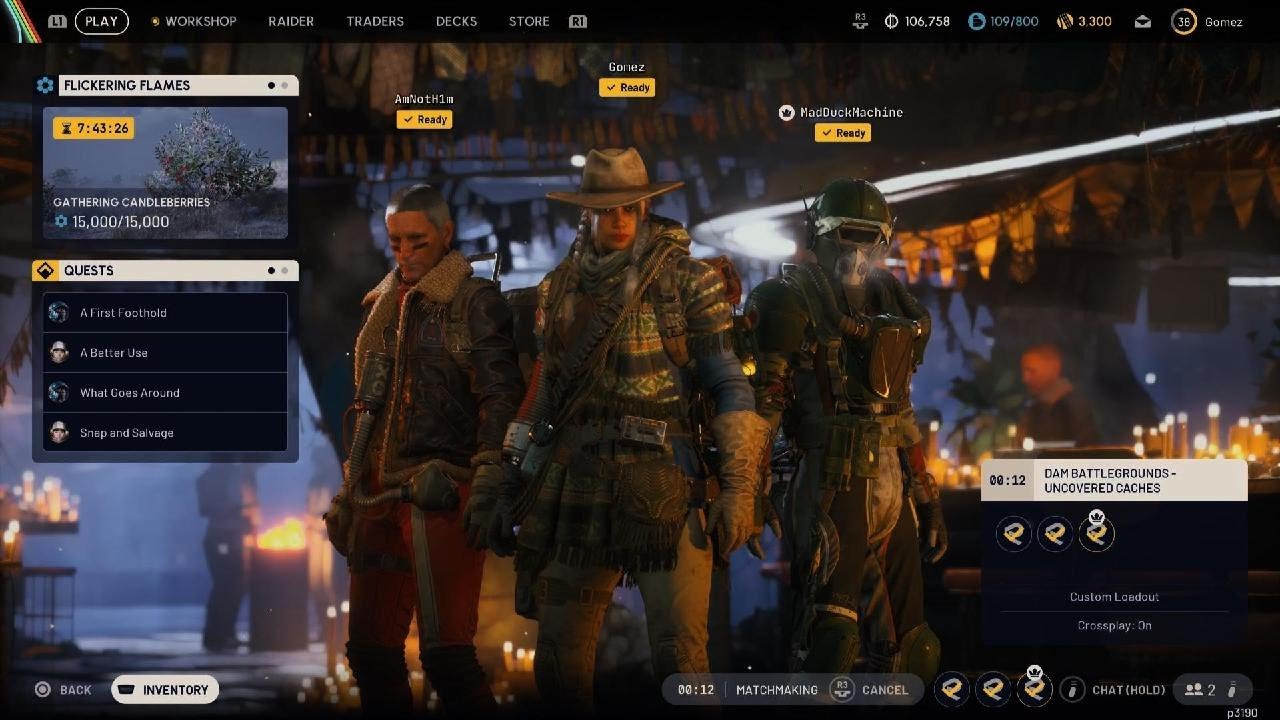The width and height of the screenshot is (1280, 720).
Task: Go to the TRADERS tab
Action: tap(375, 21)
